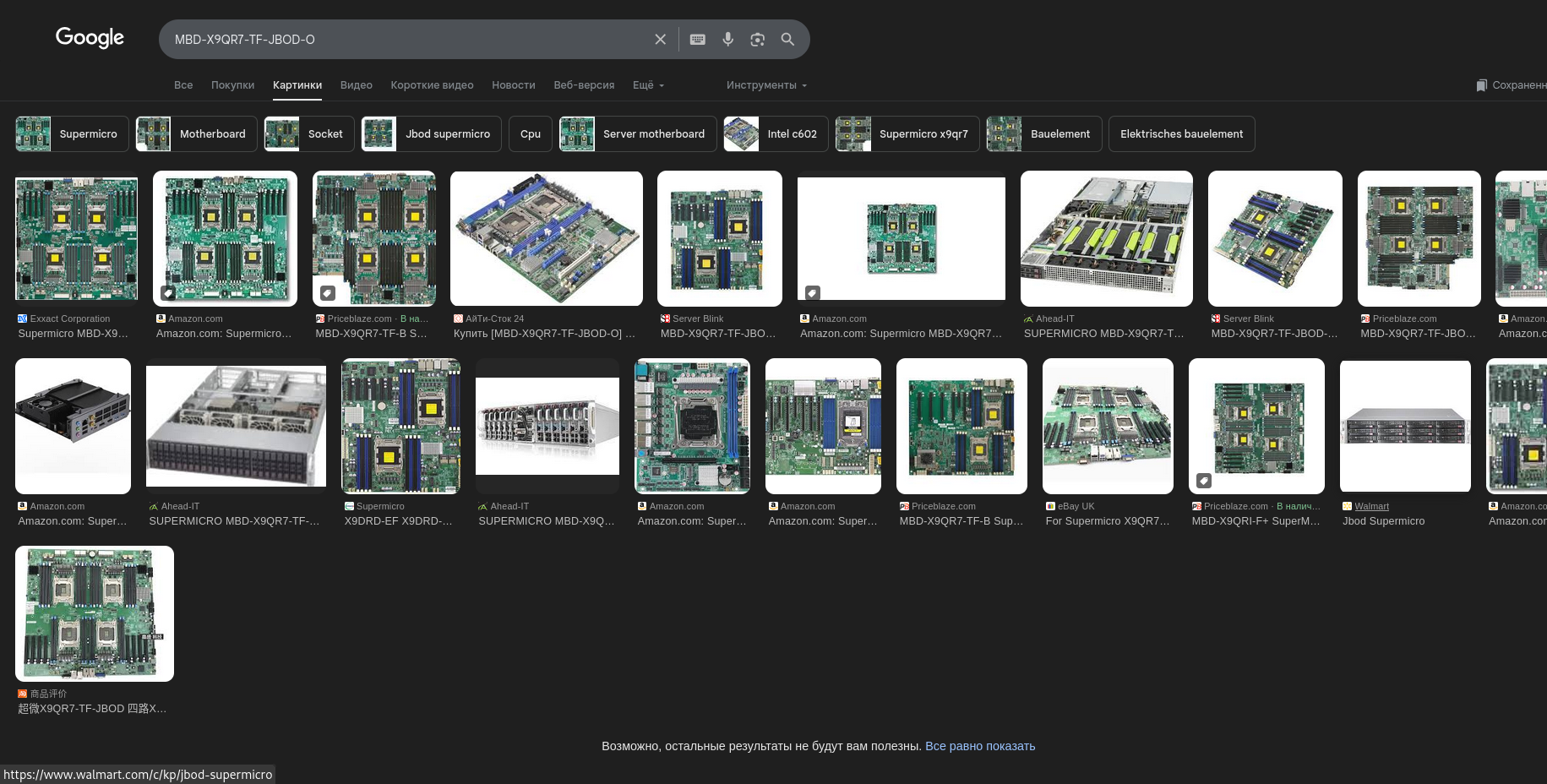This screenshot has width=1547, height=784.
Task: Start voice search with microphone icon
Action: pyautogui.click(x=727, y=40)
